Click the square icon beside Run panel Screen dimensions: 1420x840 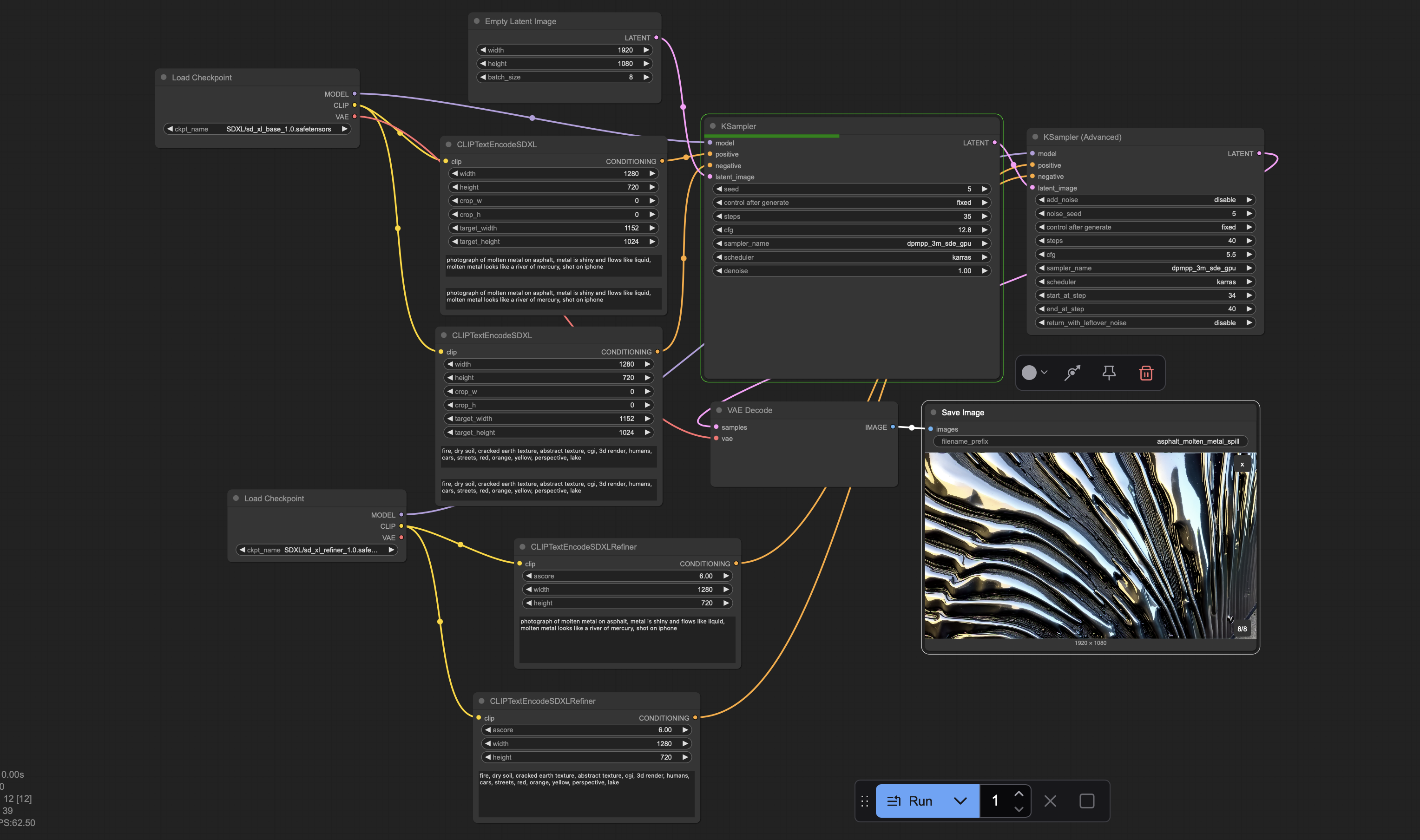(1087, 801)
